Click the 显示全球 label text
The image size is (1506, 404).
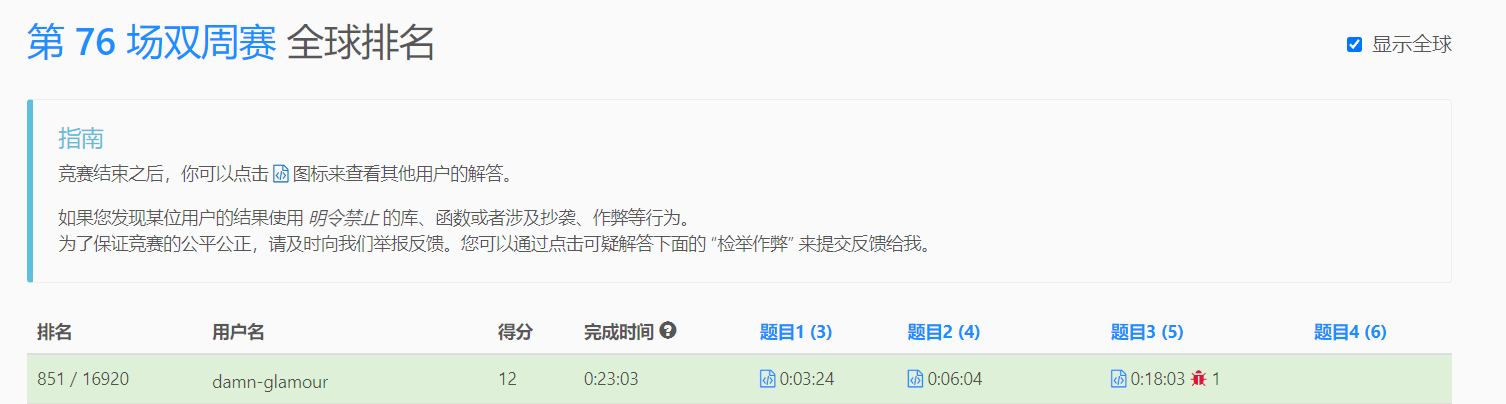[x=1412, y=44]
